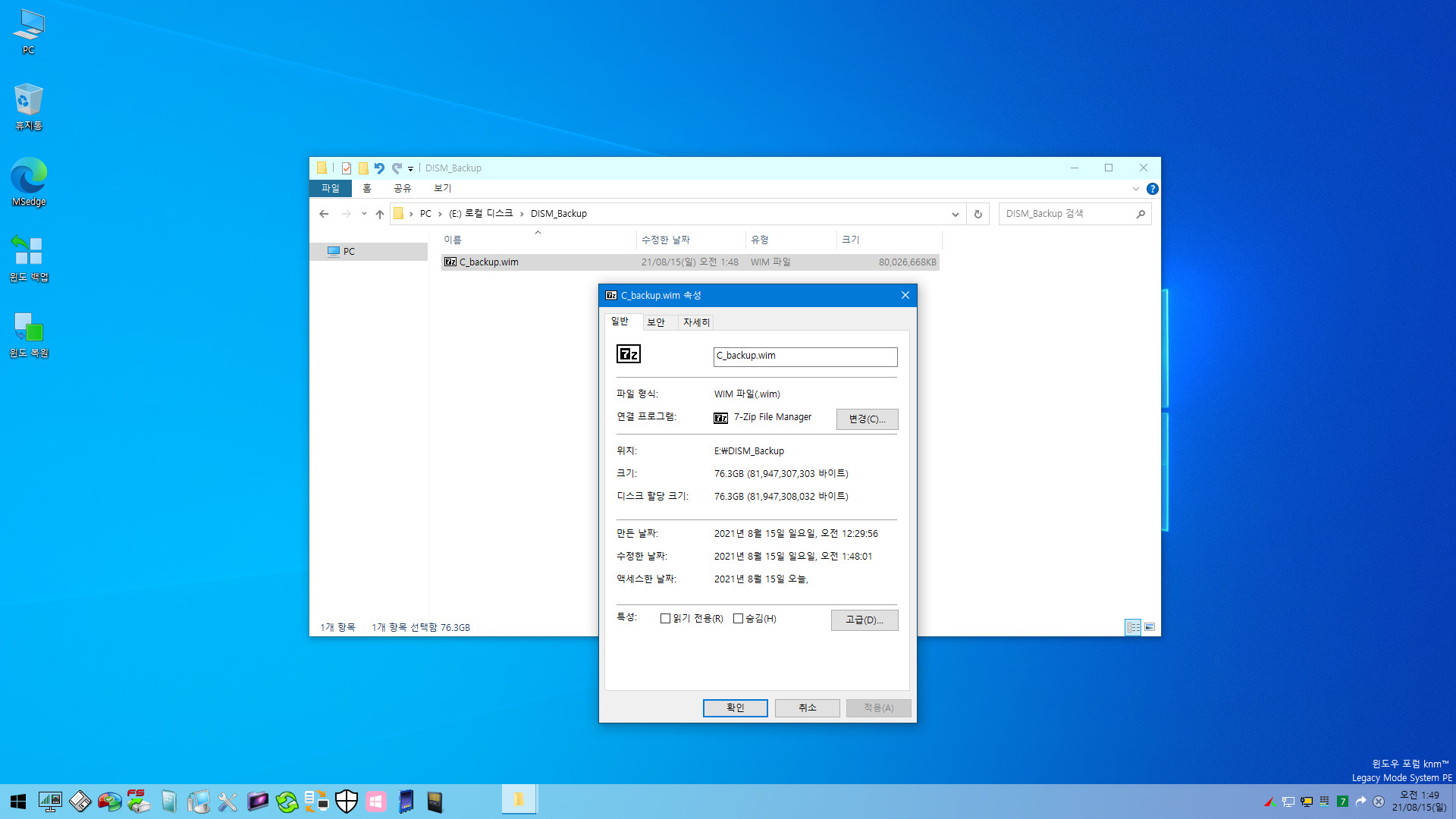Go back in Explorer navigation
Screen dimensions: 1456x819
(x=324, y=214)
